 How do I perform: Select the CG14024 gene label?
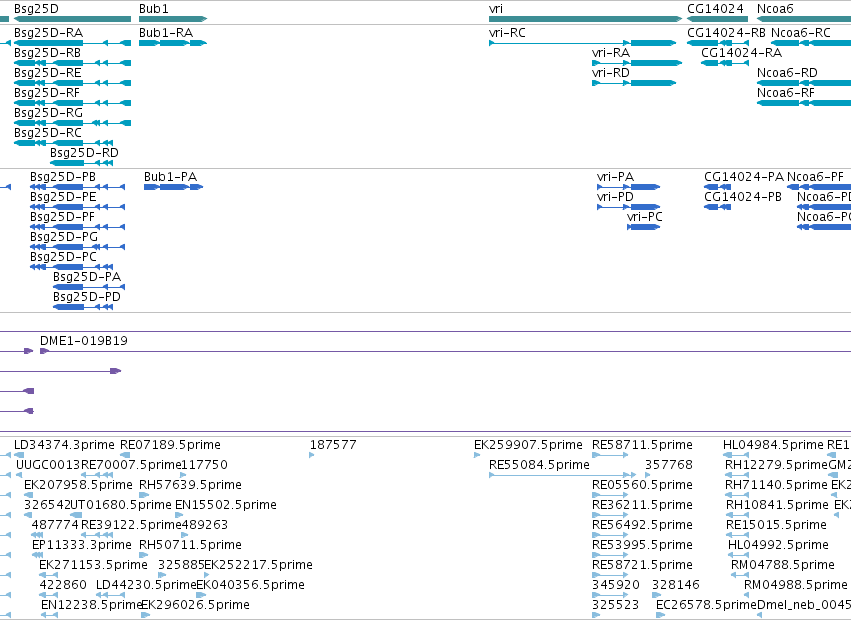[x=715, y=9]
